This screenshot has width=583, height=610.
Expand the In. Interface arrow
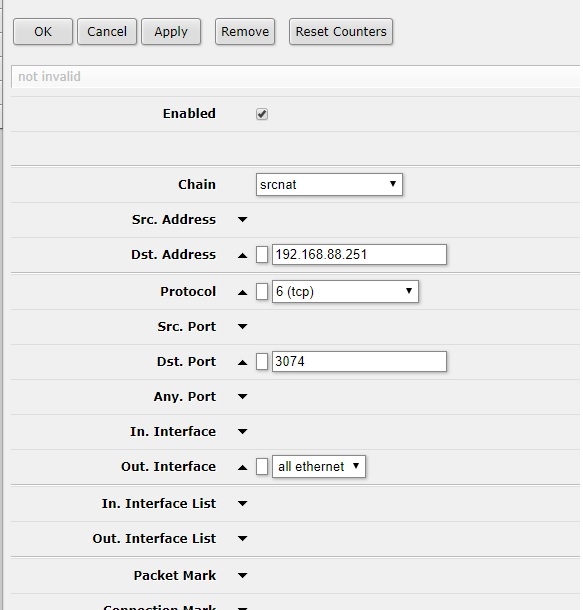click(x=242, y=431)
